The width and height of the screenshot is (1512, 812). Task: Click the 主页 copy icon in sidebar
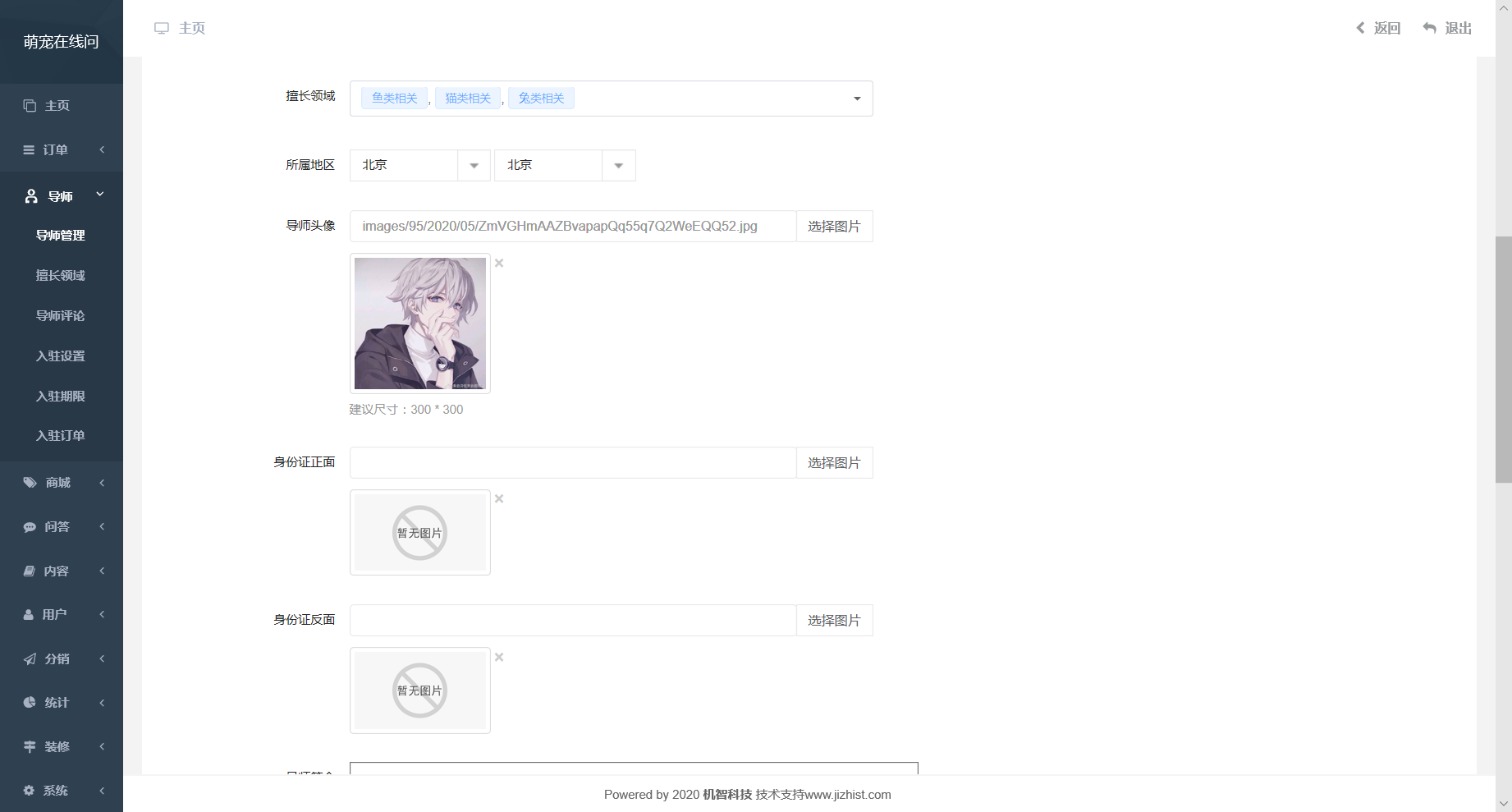click(x=30, y=106)
